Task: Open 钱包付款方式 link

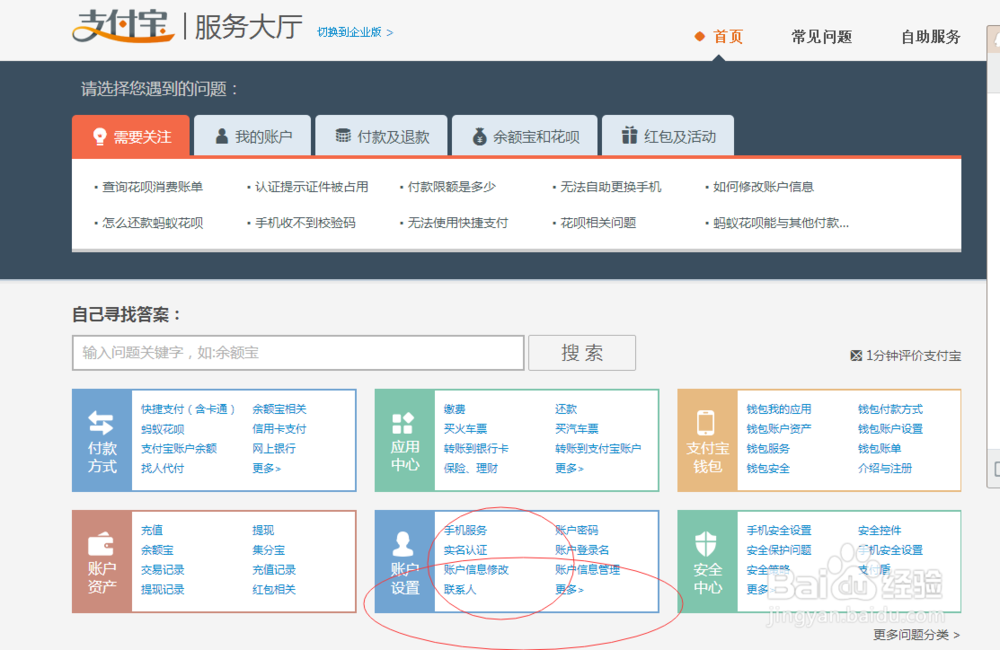Action: (890, 409)
